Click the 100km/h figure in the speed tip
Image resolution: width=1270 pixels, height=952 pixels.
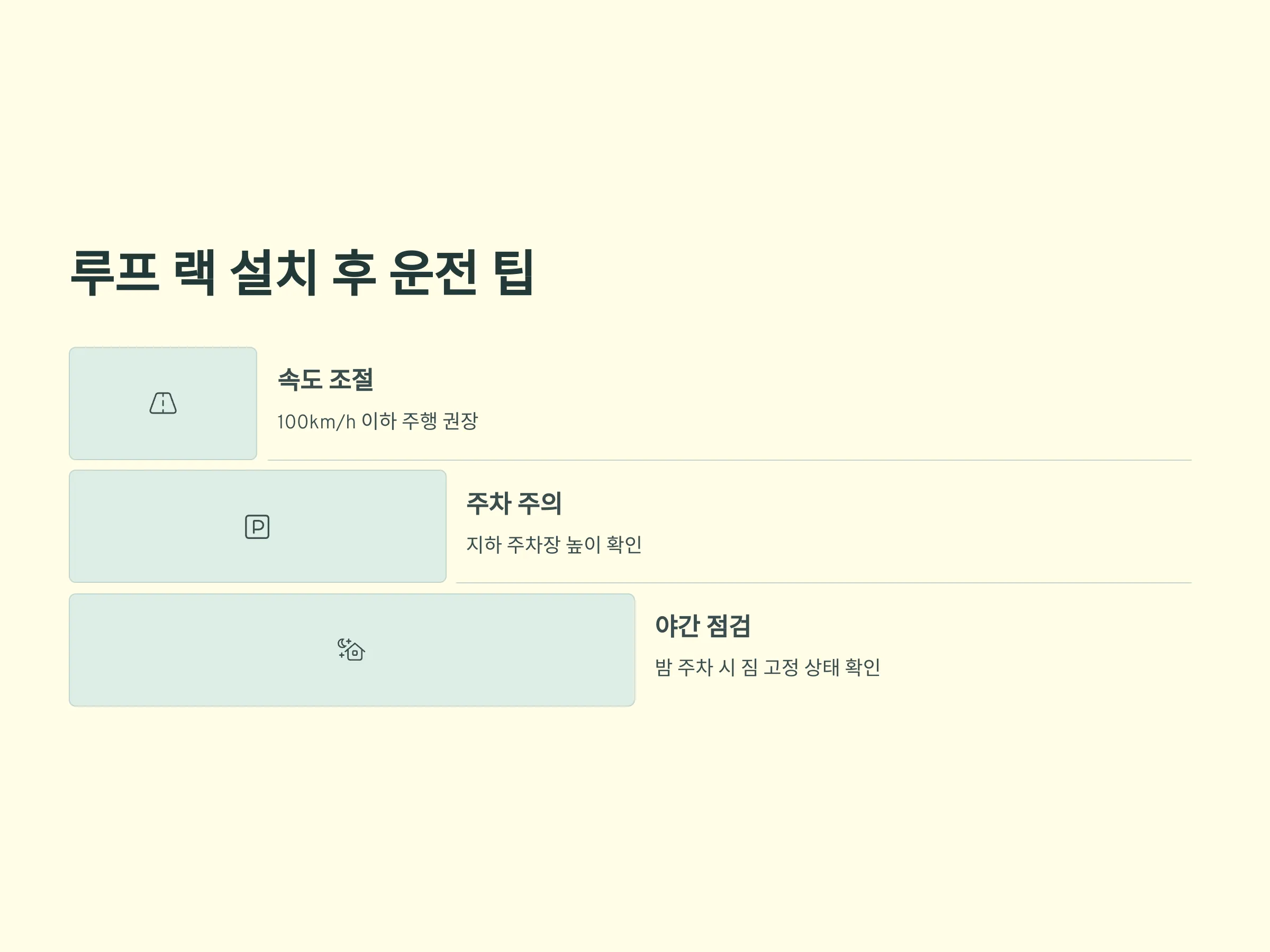316,421
